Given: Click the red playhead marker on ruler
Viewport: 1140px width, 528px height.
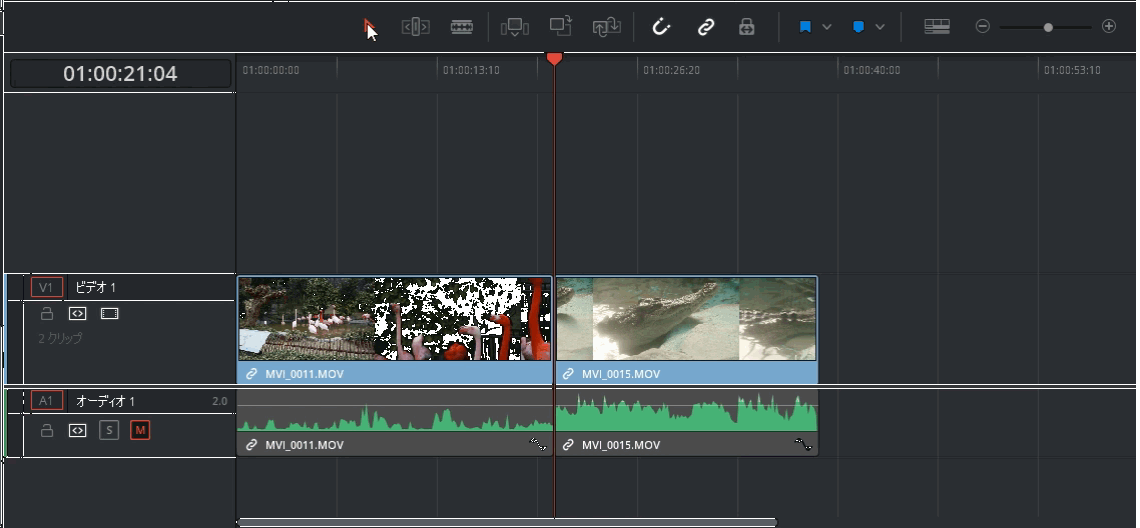Looking at the screenshot, I should click(x=554, y=59).
